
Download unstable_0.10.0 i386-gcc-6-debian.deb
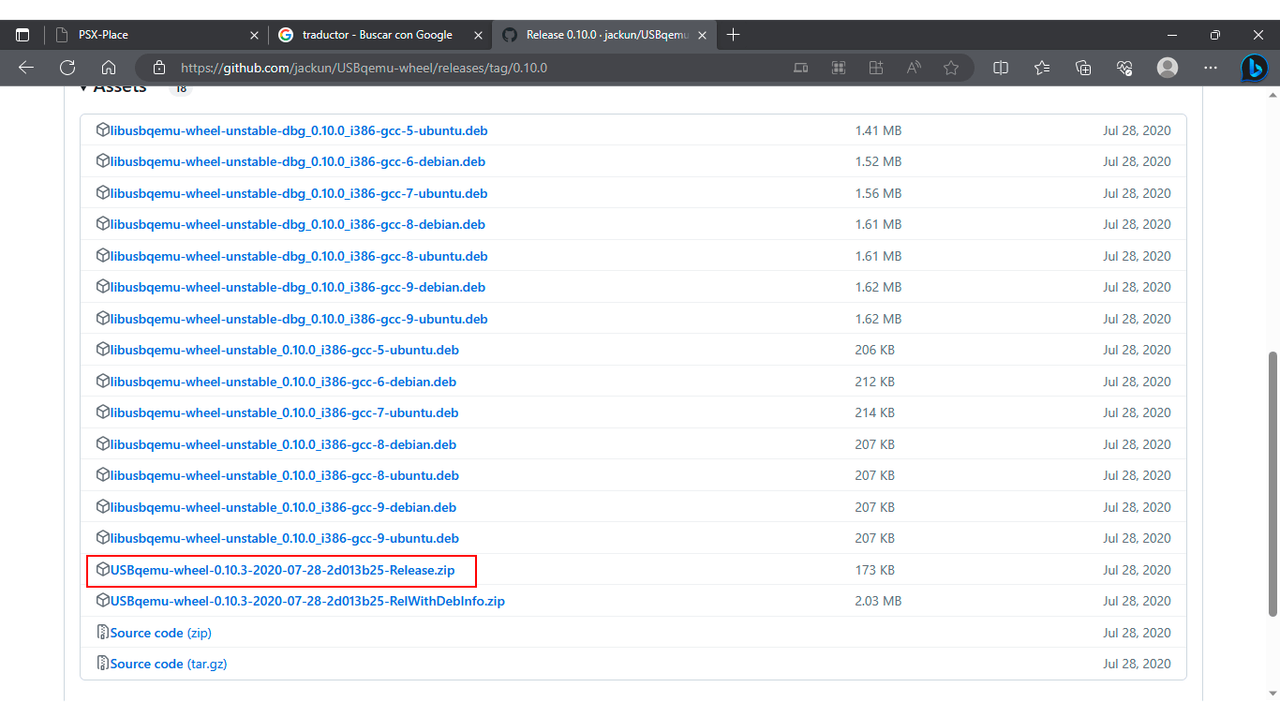coord(283,381)
